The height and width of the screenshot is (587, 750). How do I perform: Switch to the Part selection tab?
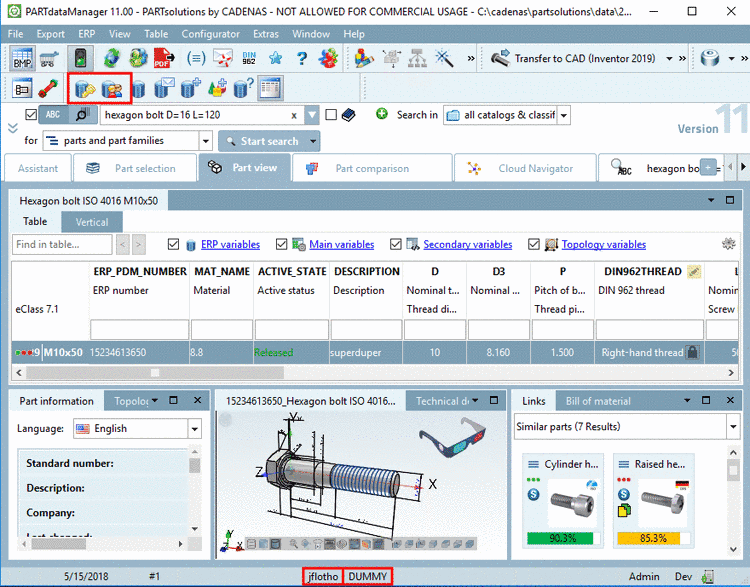click(135, 168)
